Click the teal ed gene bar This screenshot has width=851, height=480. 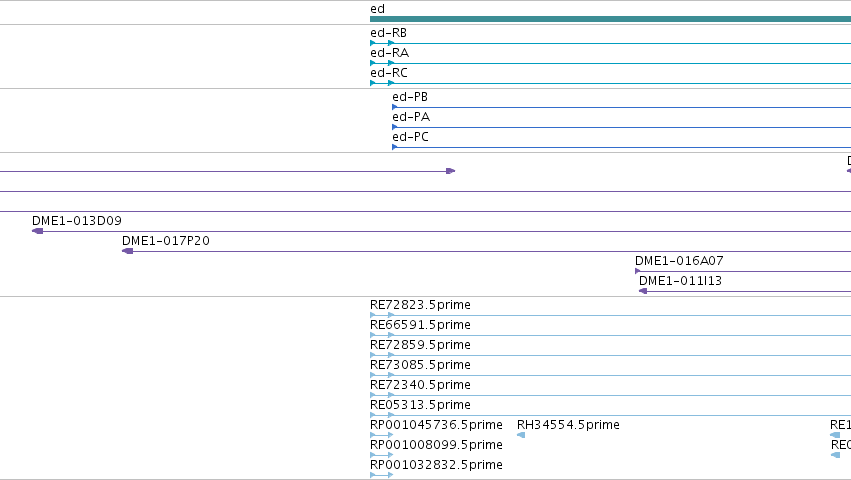[611, 19]
